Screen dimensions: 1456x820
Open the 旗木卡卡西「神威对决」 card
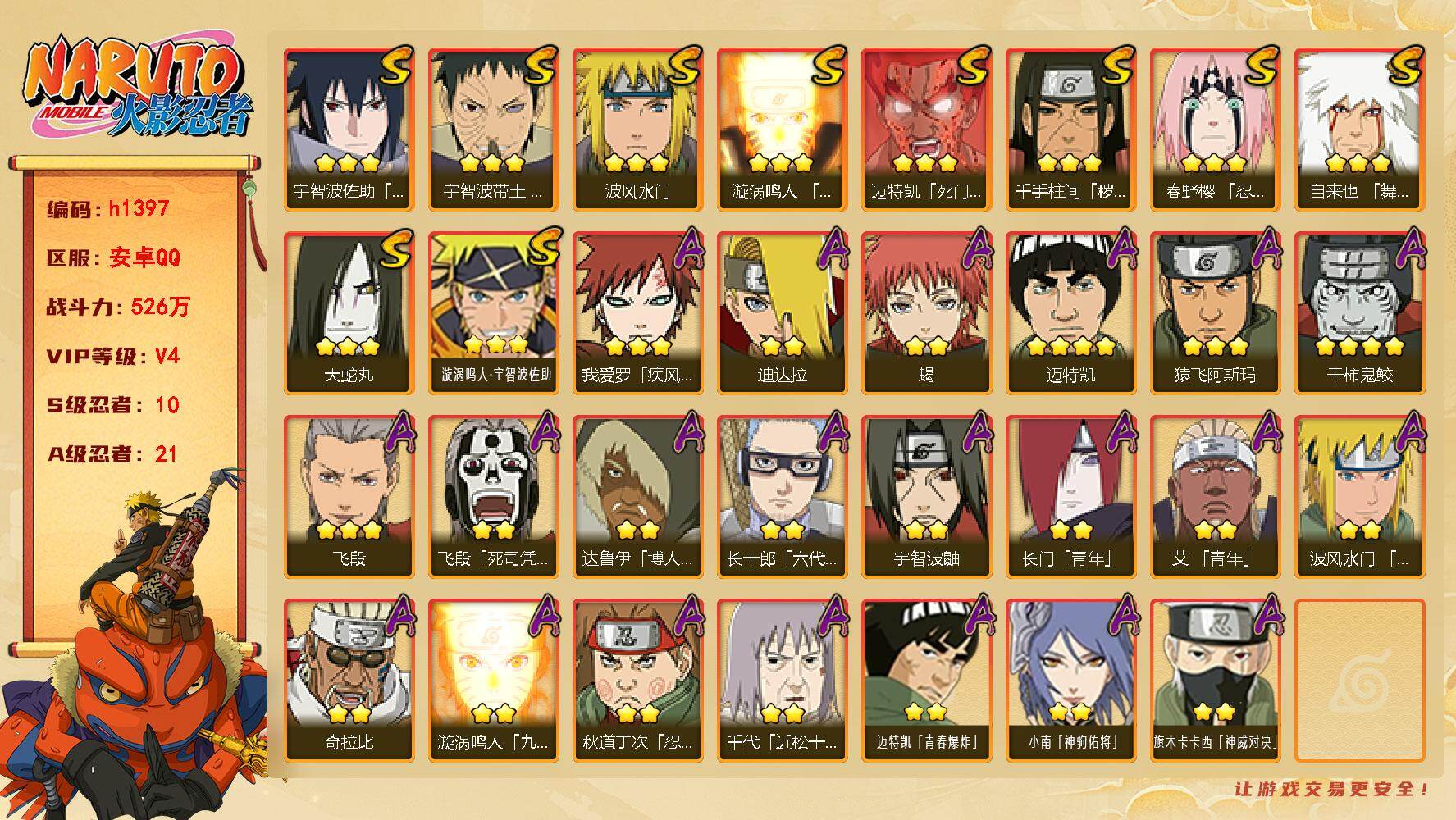click(1215, 681)
